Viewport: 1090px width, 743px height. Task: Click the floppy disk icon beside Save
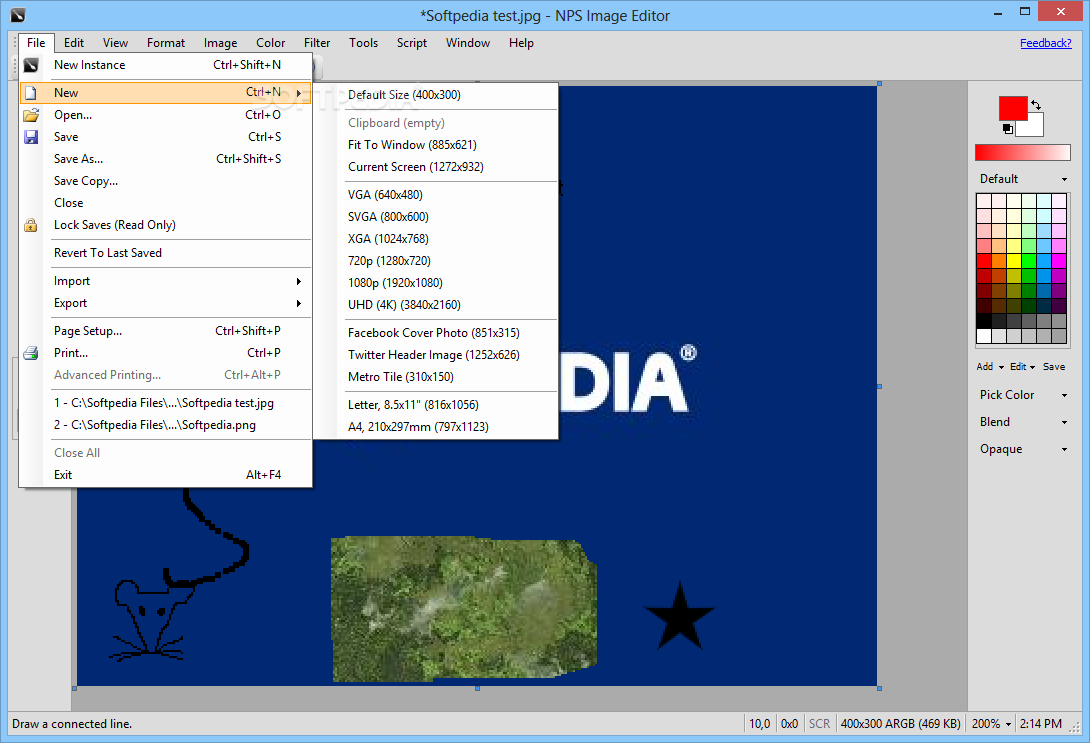pos(31,137)
